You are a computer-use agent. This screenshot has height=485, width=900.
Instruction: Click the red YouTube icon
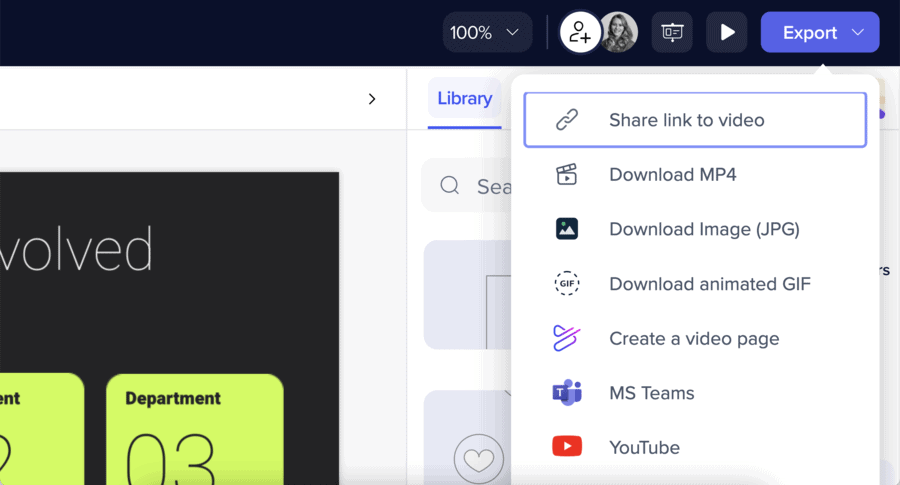567,446
